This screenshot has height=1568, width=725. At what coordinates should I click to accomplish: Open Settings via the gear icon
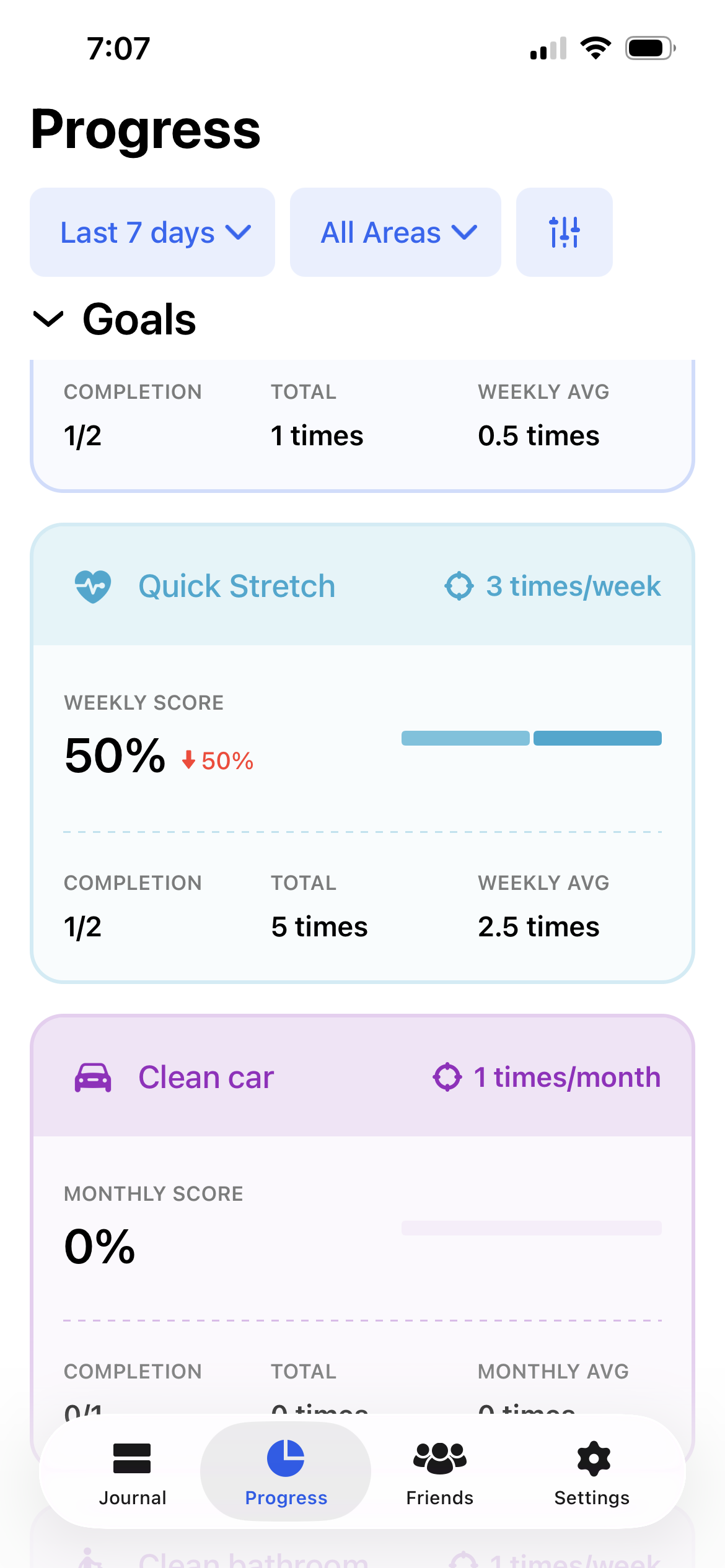(593, 1458)
